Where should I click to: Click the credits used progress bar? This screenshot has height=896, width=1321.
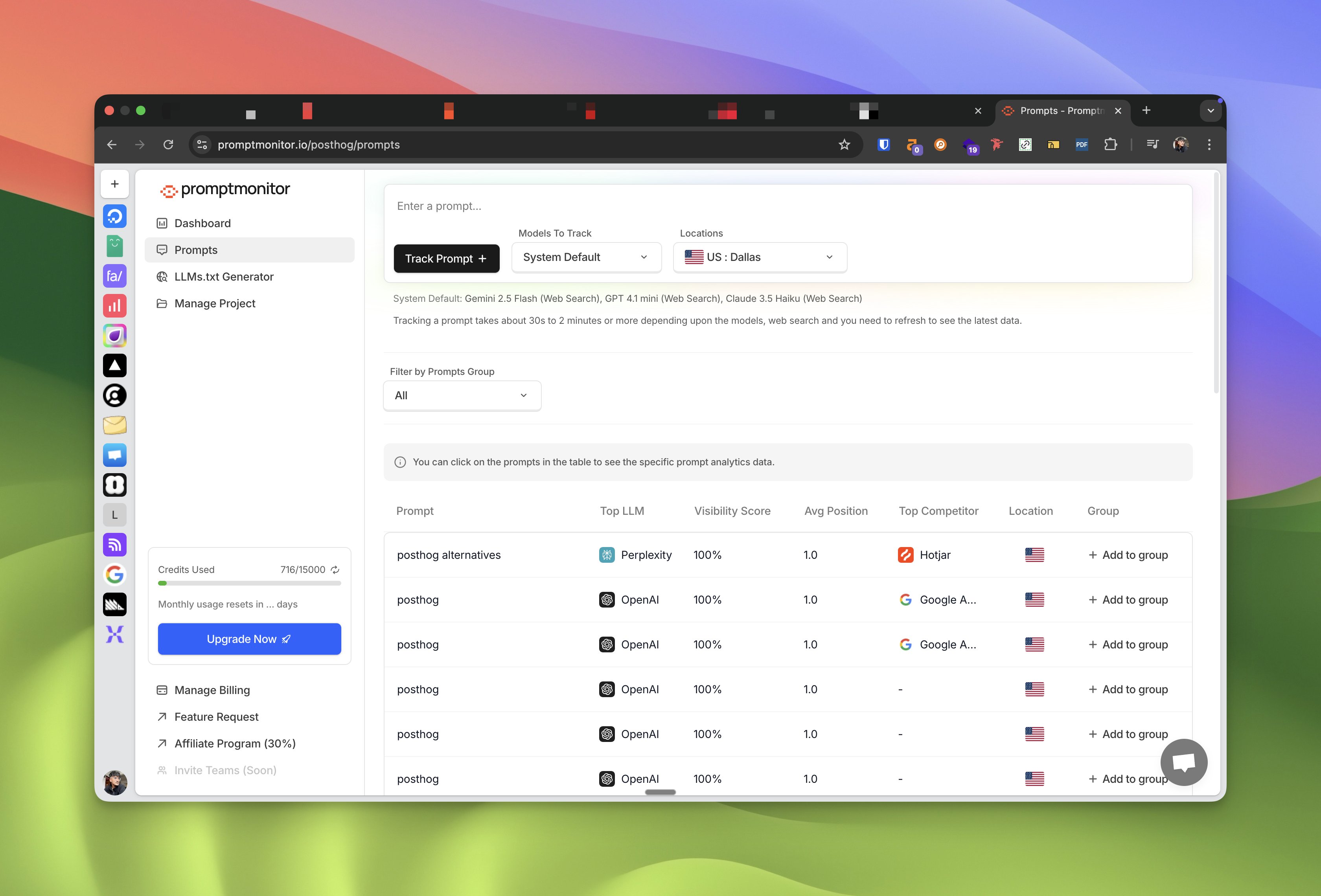[250, 583]
